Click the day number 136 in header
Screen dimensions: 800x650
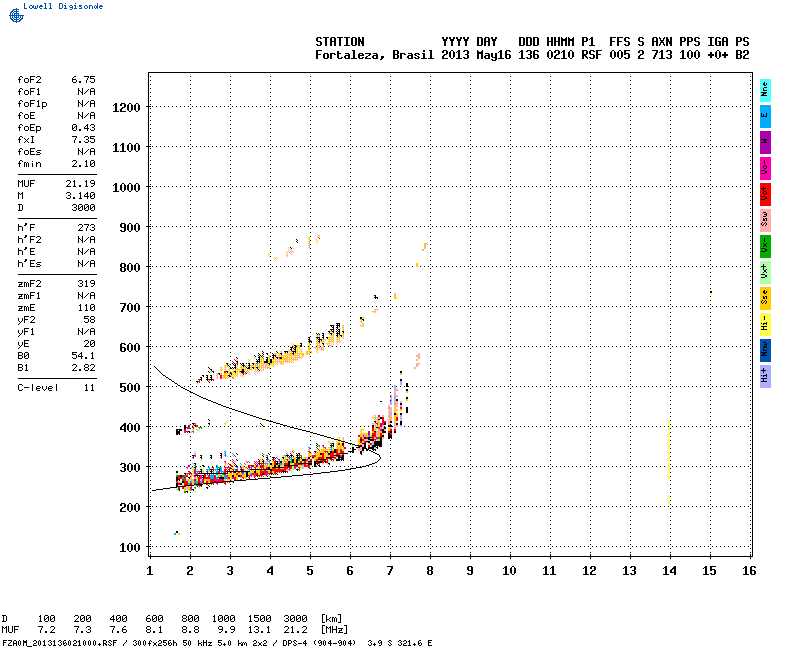tap(529, 55)
